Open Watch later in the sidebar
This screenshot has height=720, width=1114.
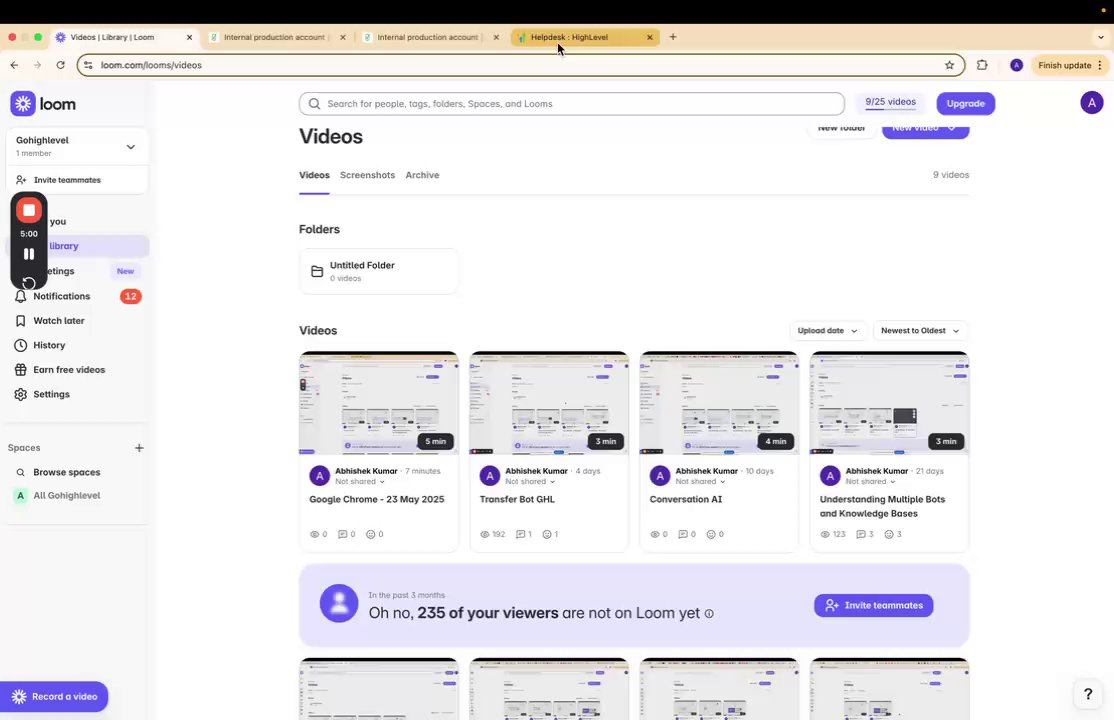tap(58, 321)
